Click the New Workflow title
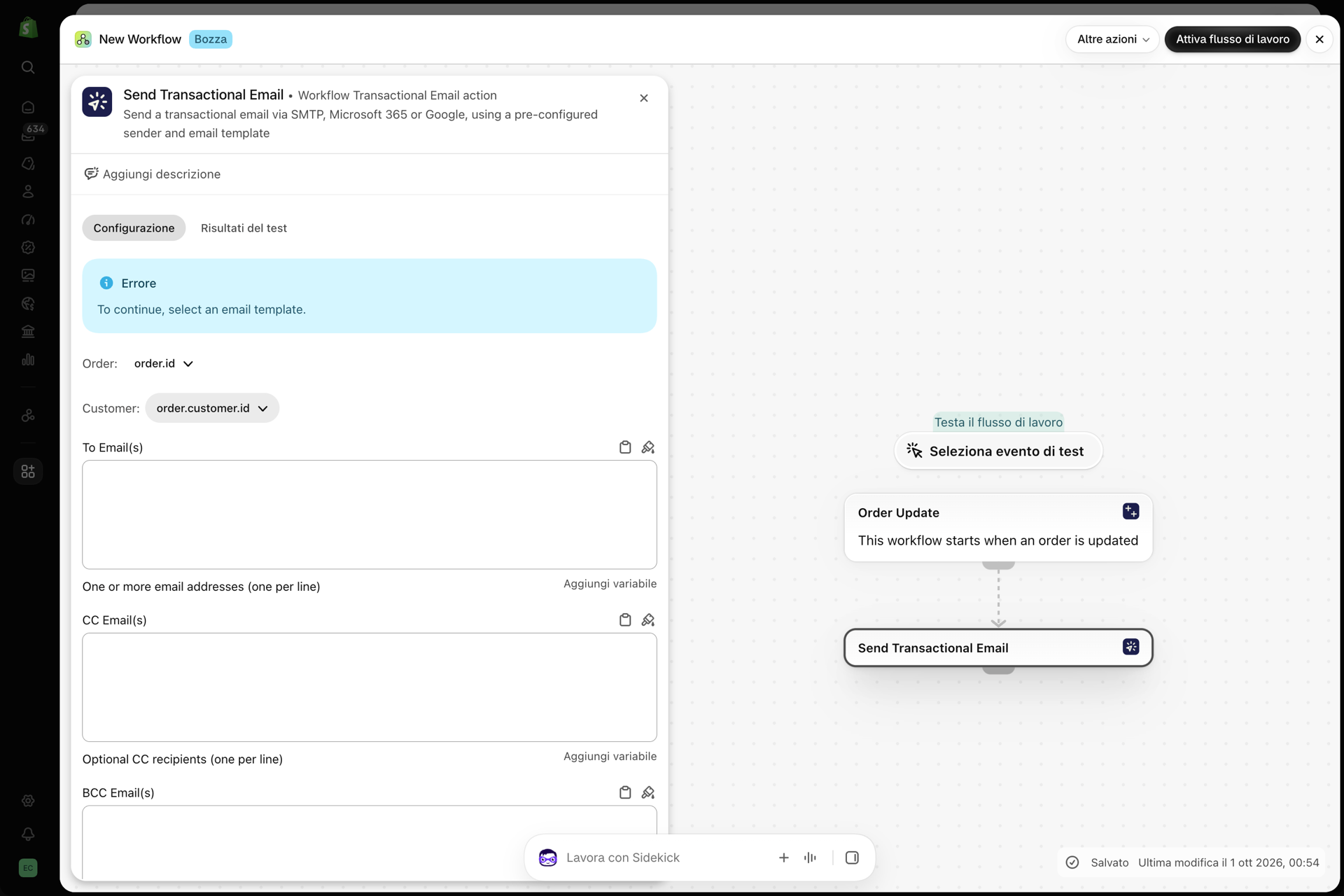 (x=140, y=39)
